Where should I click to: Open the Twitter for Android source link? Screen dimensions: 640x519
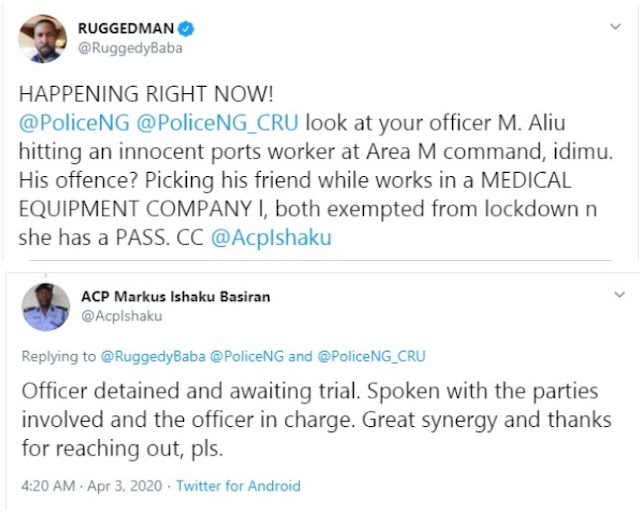pos(238,486)
